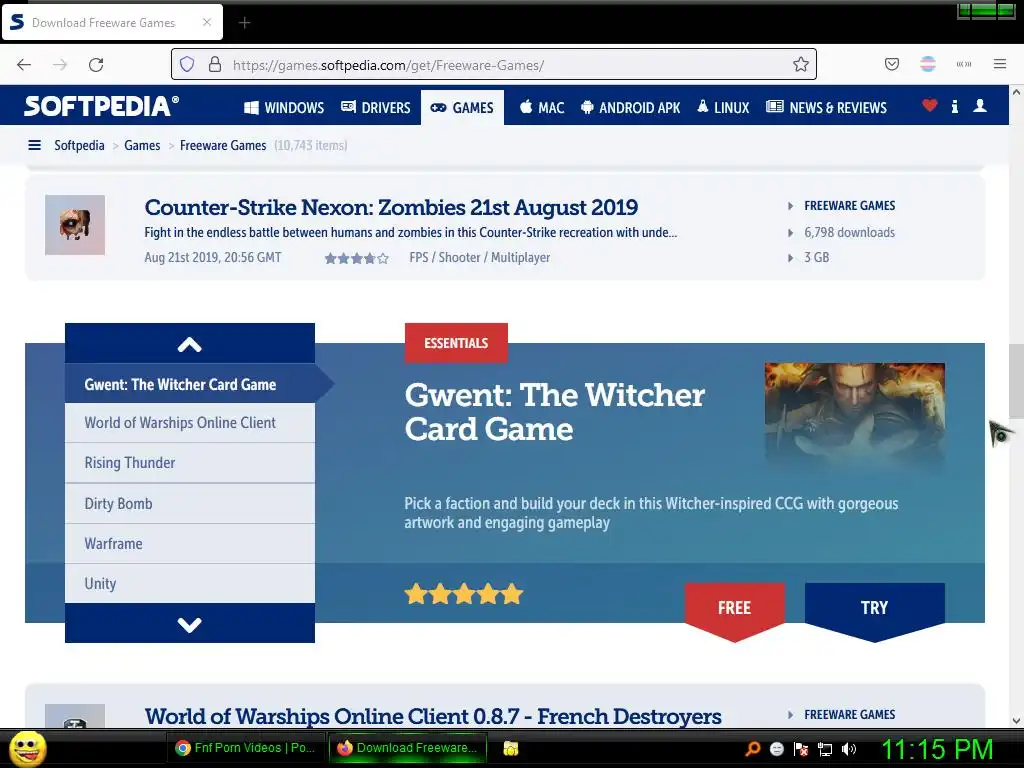Image resolution: width=1024 pixels, height=768 pixels.
Task: Select Unity in essentials list
Action: (x=190, y=583)
